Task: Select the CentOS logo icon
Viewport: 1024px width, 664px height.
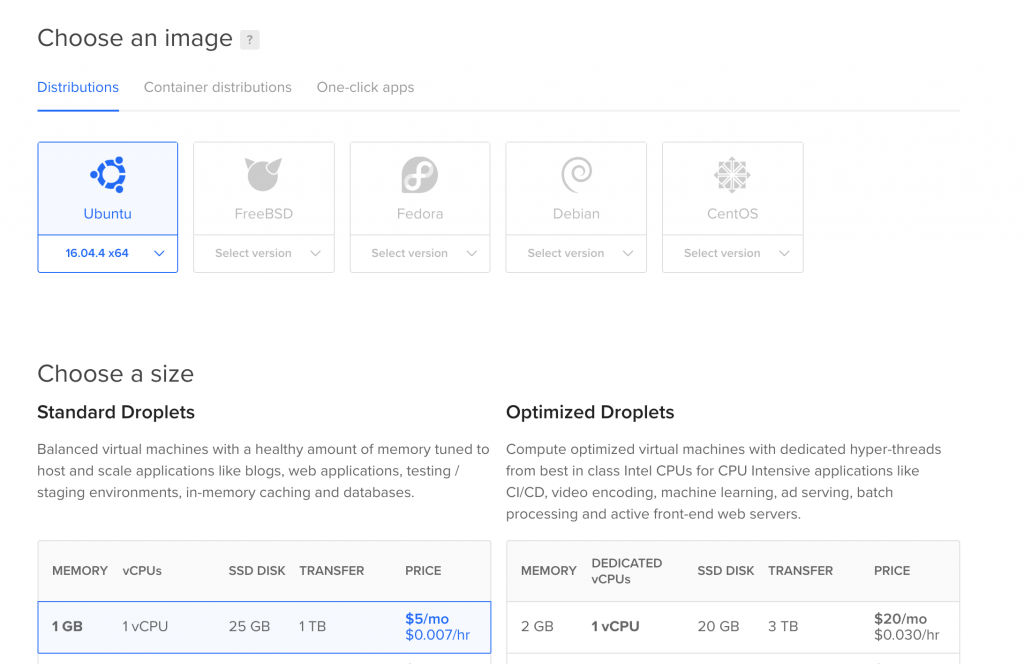Action: pyautogui.click(x=732, y=175)
